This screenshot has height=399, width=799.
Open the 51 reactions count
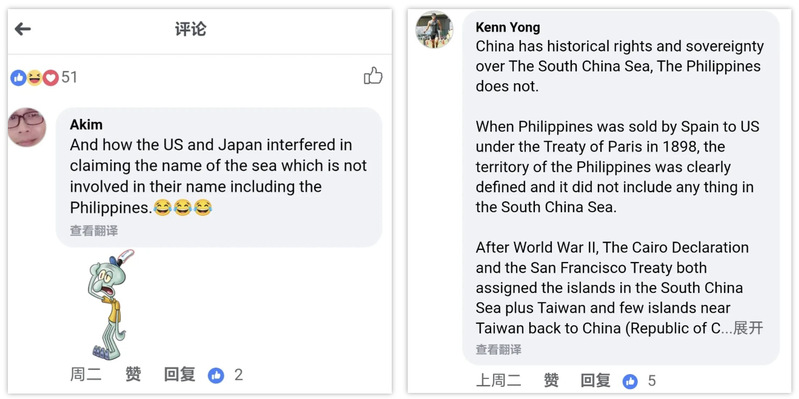69,77
